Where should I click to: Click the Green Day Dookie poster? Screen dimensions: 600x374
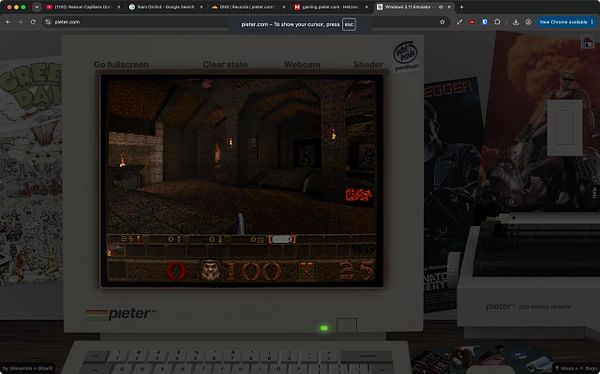coord(31,170)
